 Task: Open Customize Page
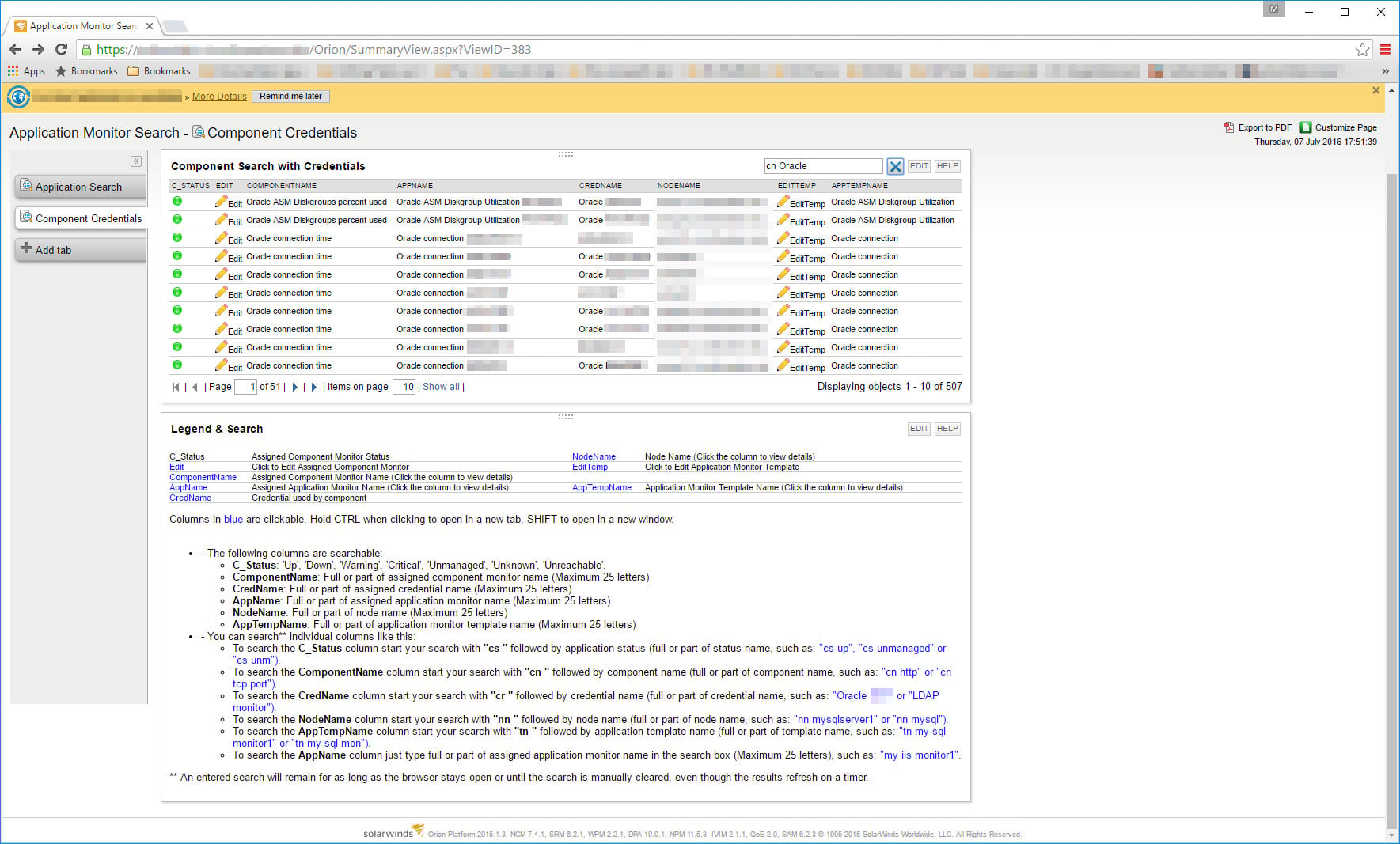1345,127
